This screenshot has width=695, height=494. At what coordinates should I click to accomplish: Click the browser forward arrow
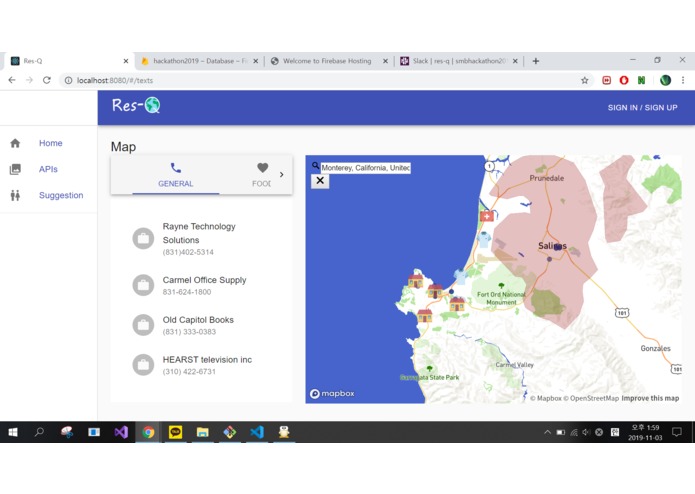(x=29, y=80)
